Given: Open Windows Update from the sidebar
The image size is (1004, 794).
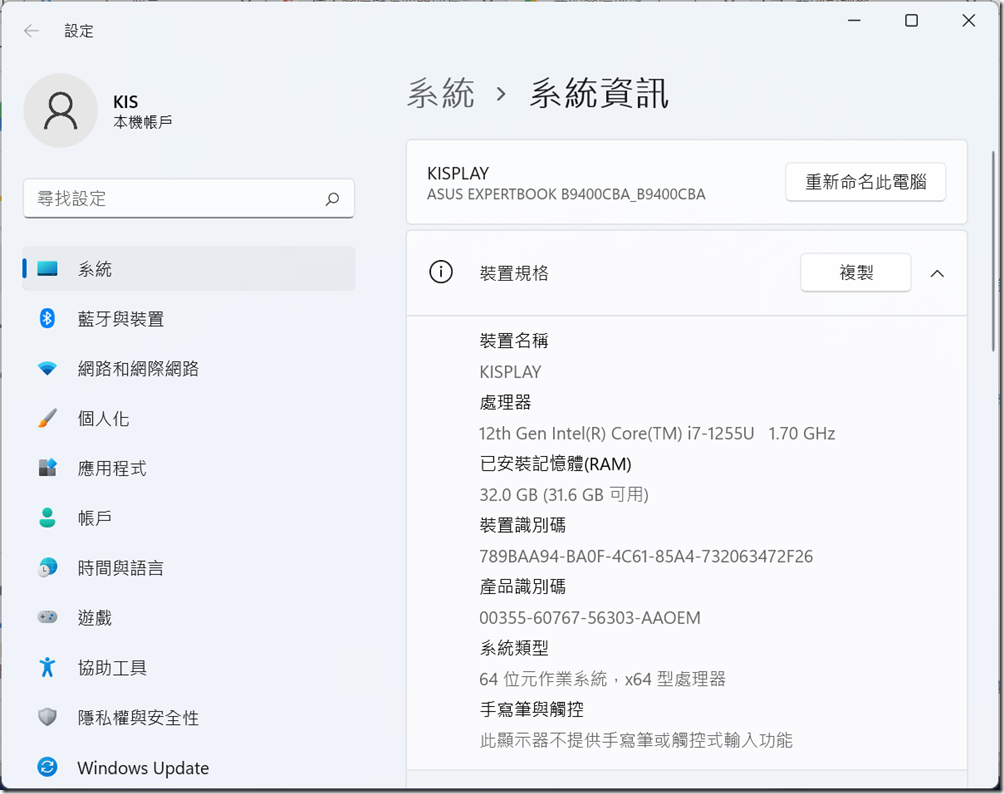Looking at the screenshot, I should 143,768.
